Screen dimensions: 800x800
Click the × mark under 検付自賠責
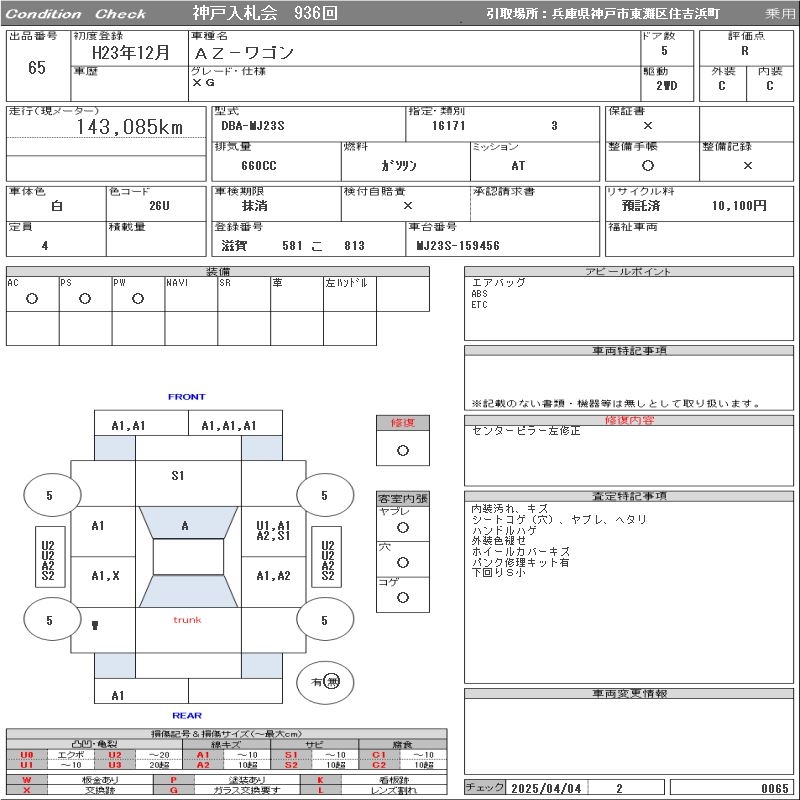point(408,206)
